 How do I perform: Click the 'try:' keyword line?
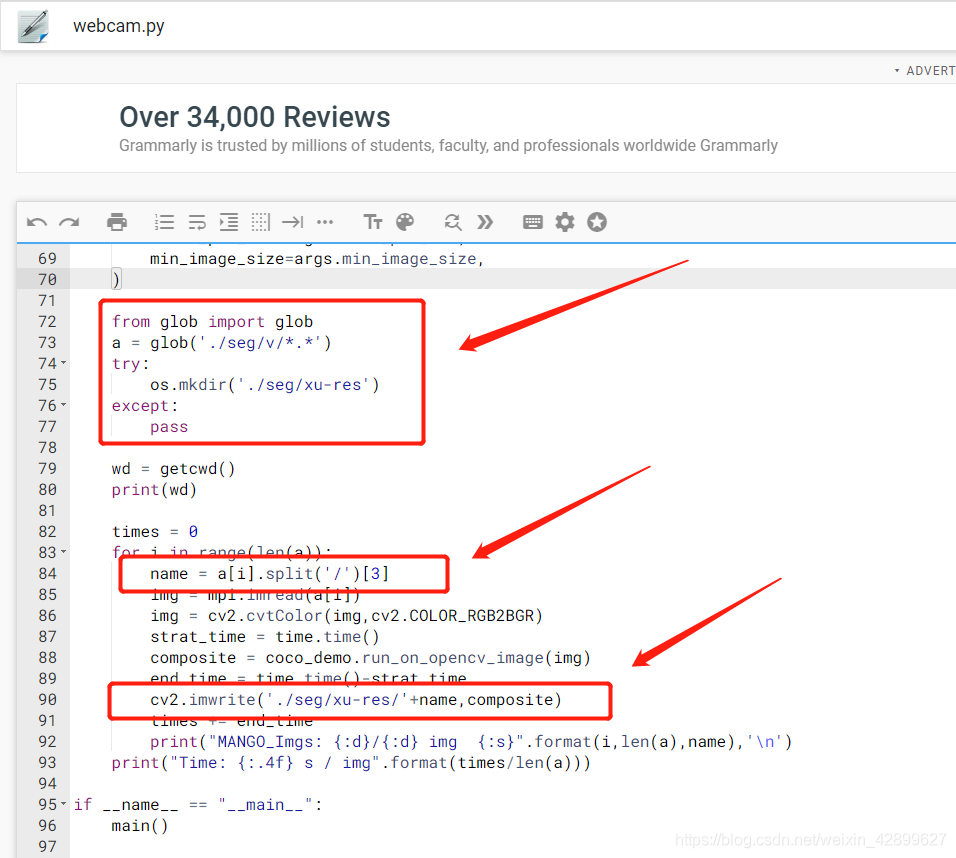coord(130,364)
